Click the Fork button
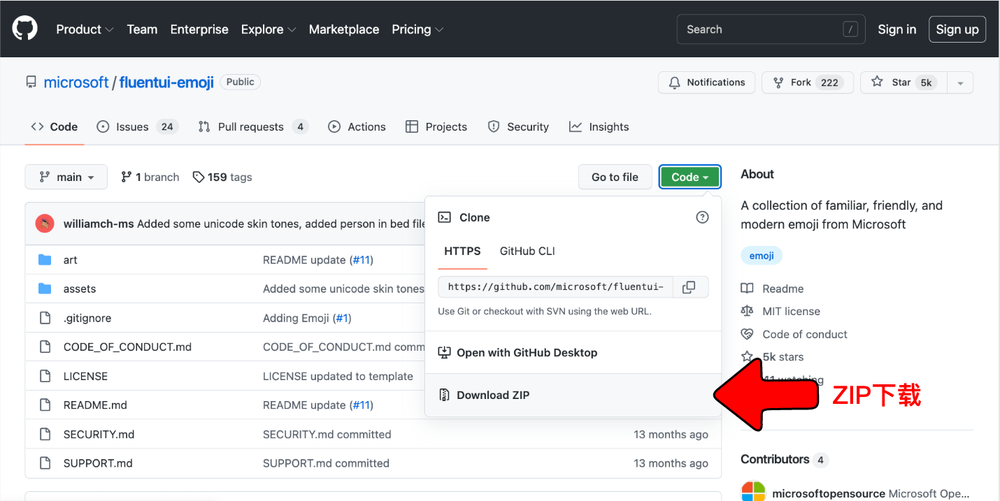 pos(807,83)
